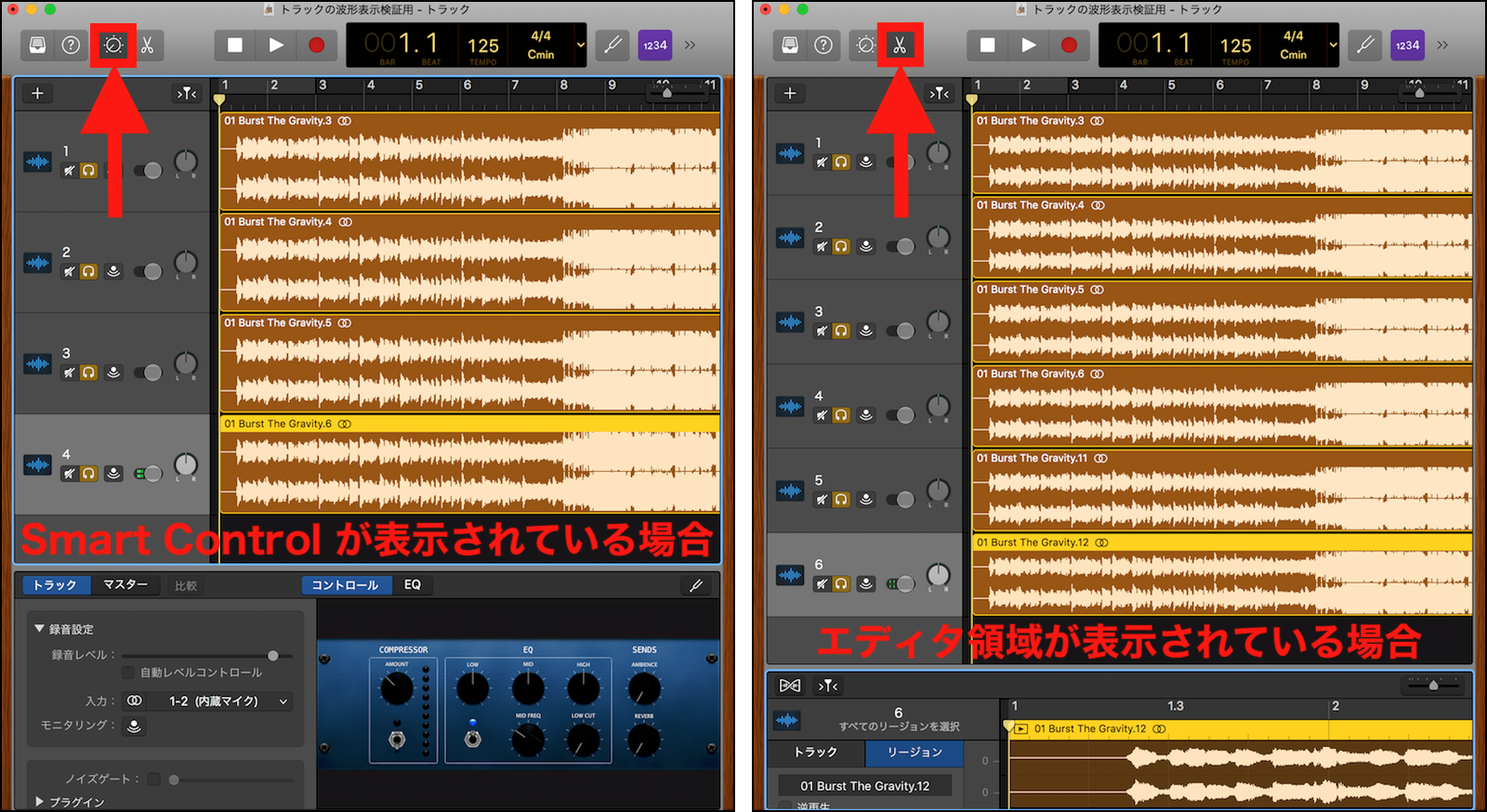The width and height of the screenshot is (1487, 812).
Task: Click the region name field in the editor
Action: point(864,786)
